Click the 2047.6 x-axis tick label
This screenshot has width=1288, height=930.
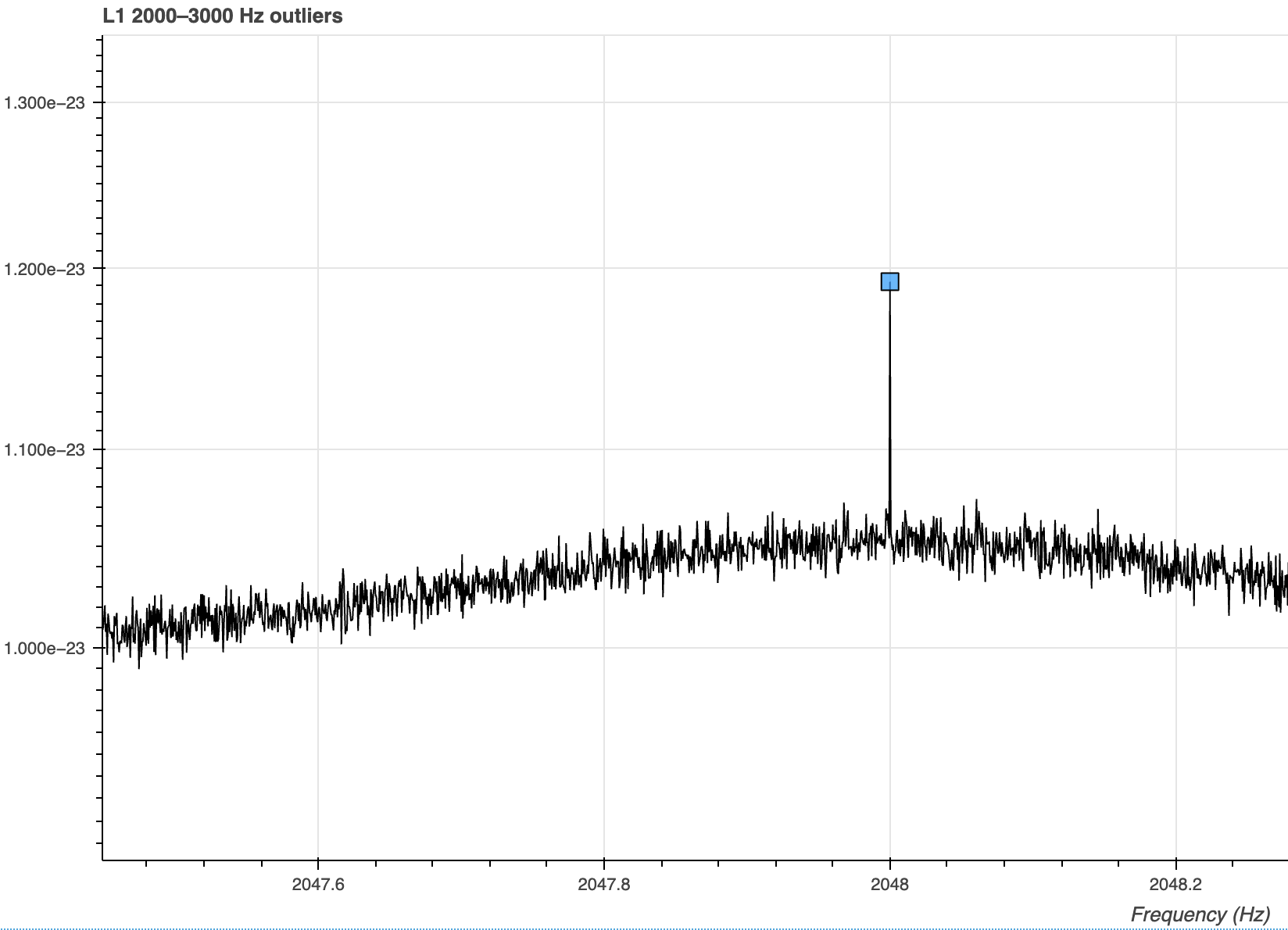coord(317,884)
